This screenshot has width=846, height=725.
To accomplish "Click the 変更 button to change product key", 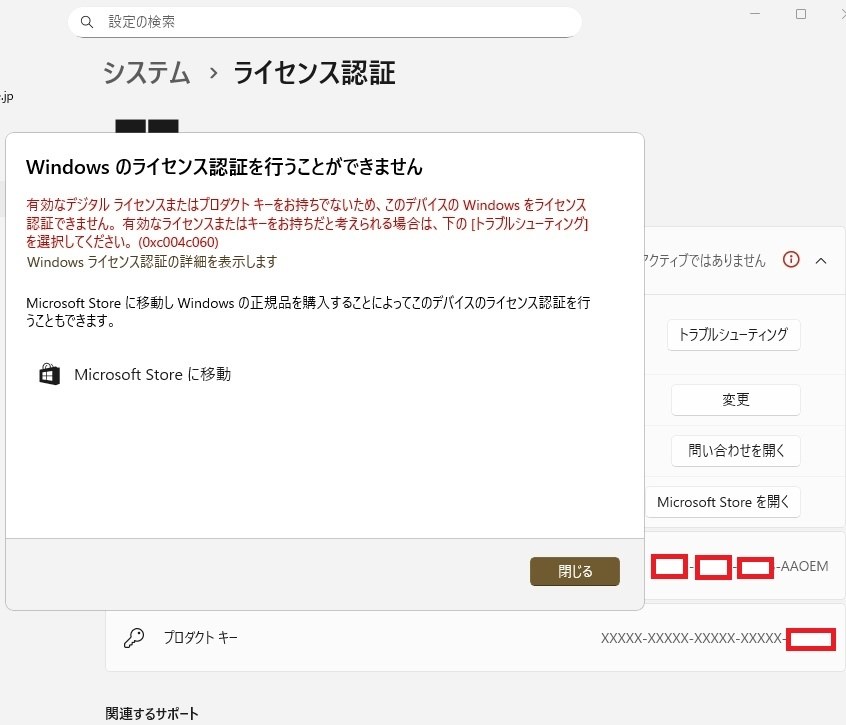I will 735,399.
